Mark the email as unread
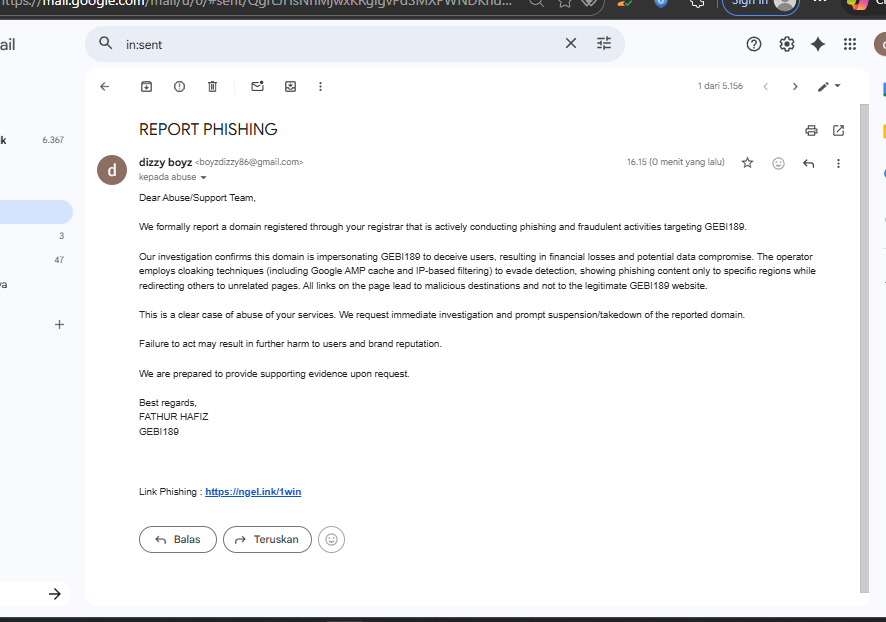 point(258,86)
